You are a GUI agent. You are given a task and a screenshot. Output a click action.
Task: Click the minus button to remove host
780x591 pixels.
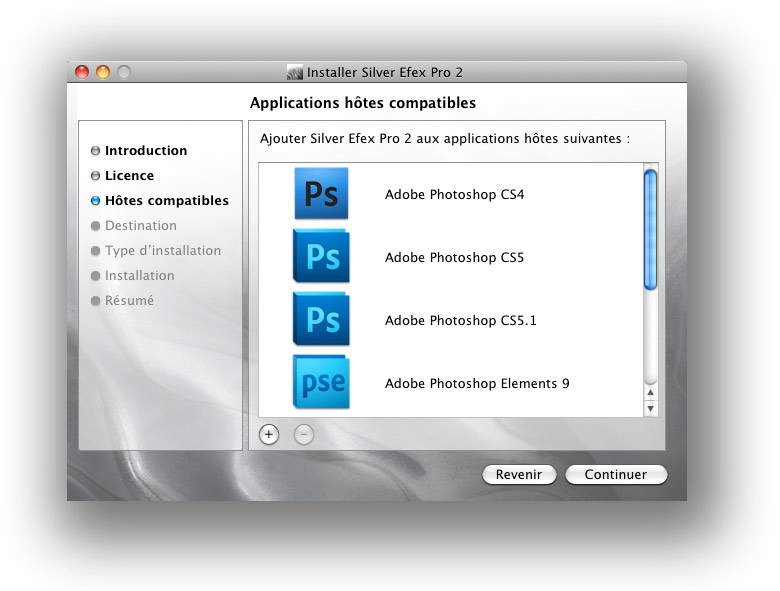(x=303, y=435)
